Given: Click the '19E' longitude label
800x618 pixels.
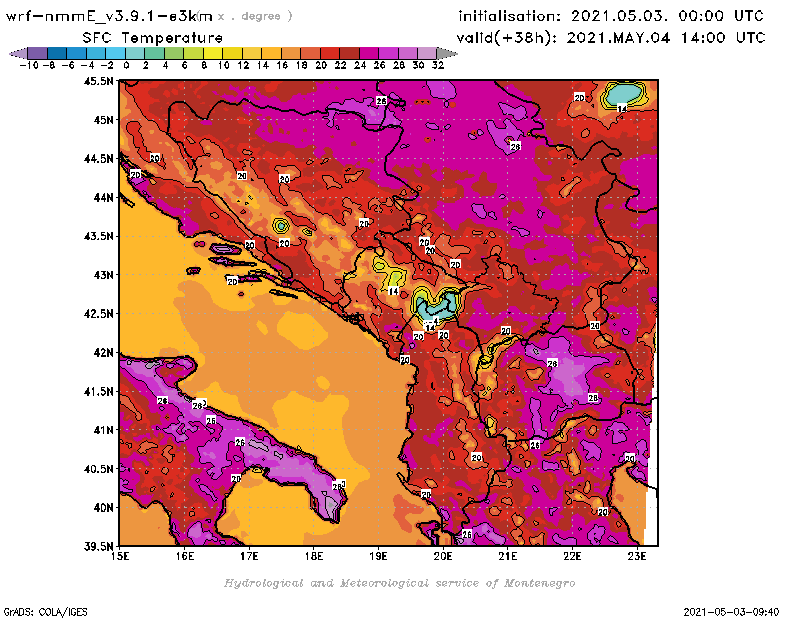Looking at the screenshot, I should pos(378,556).
